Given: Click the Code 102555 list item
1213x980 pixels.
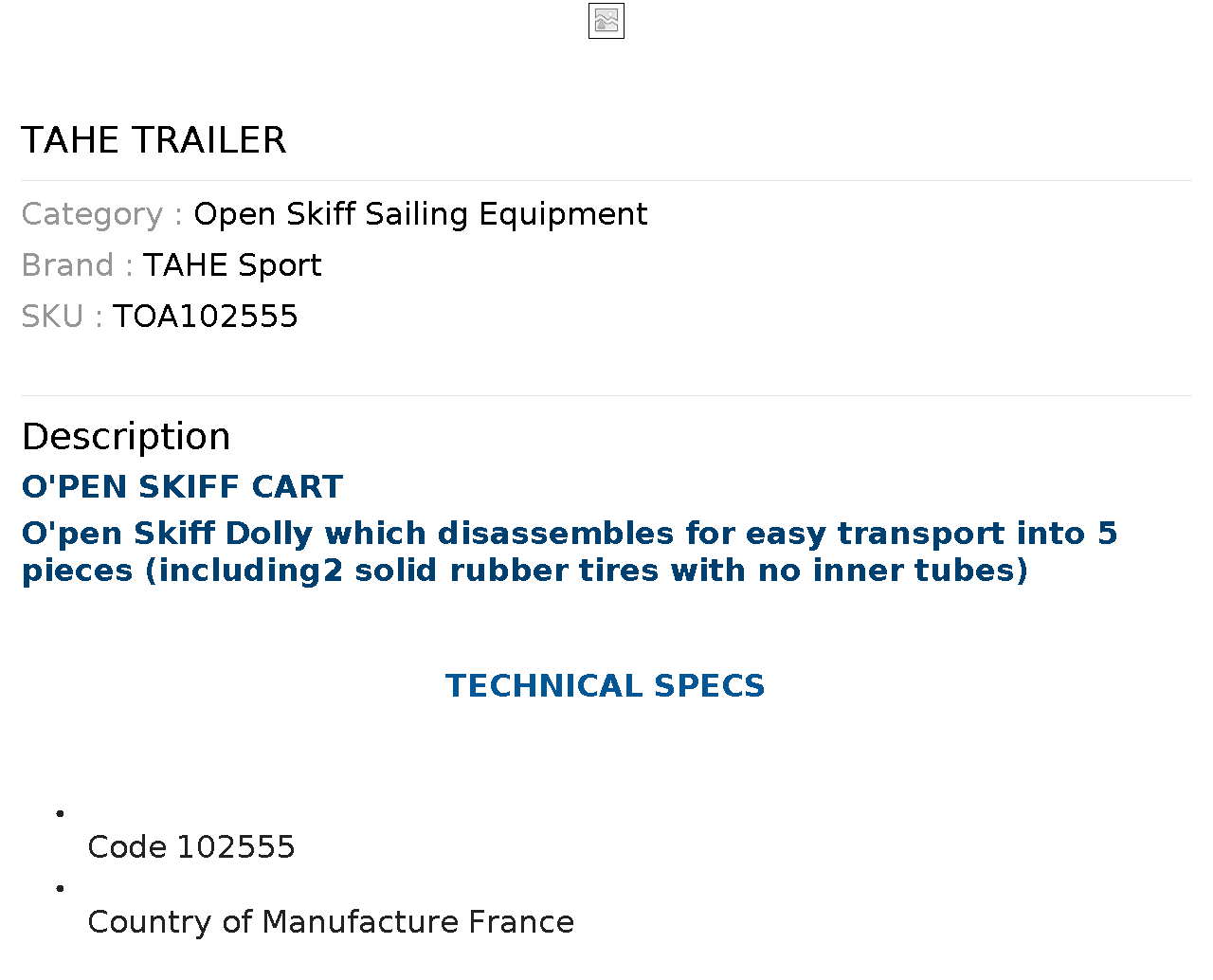Looking at the screenshot, I should 191,847.
